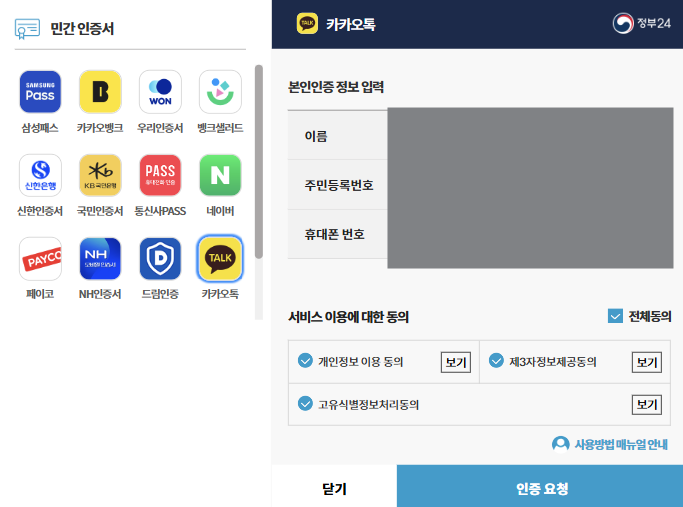Choose the KakaoTalk (카카오톡) icon in list

click(x=220, y=259)
